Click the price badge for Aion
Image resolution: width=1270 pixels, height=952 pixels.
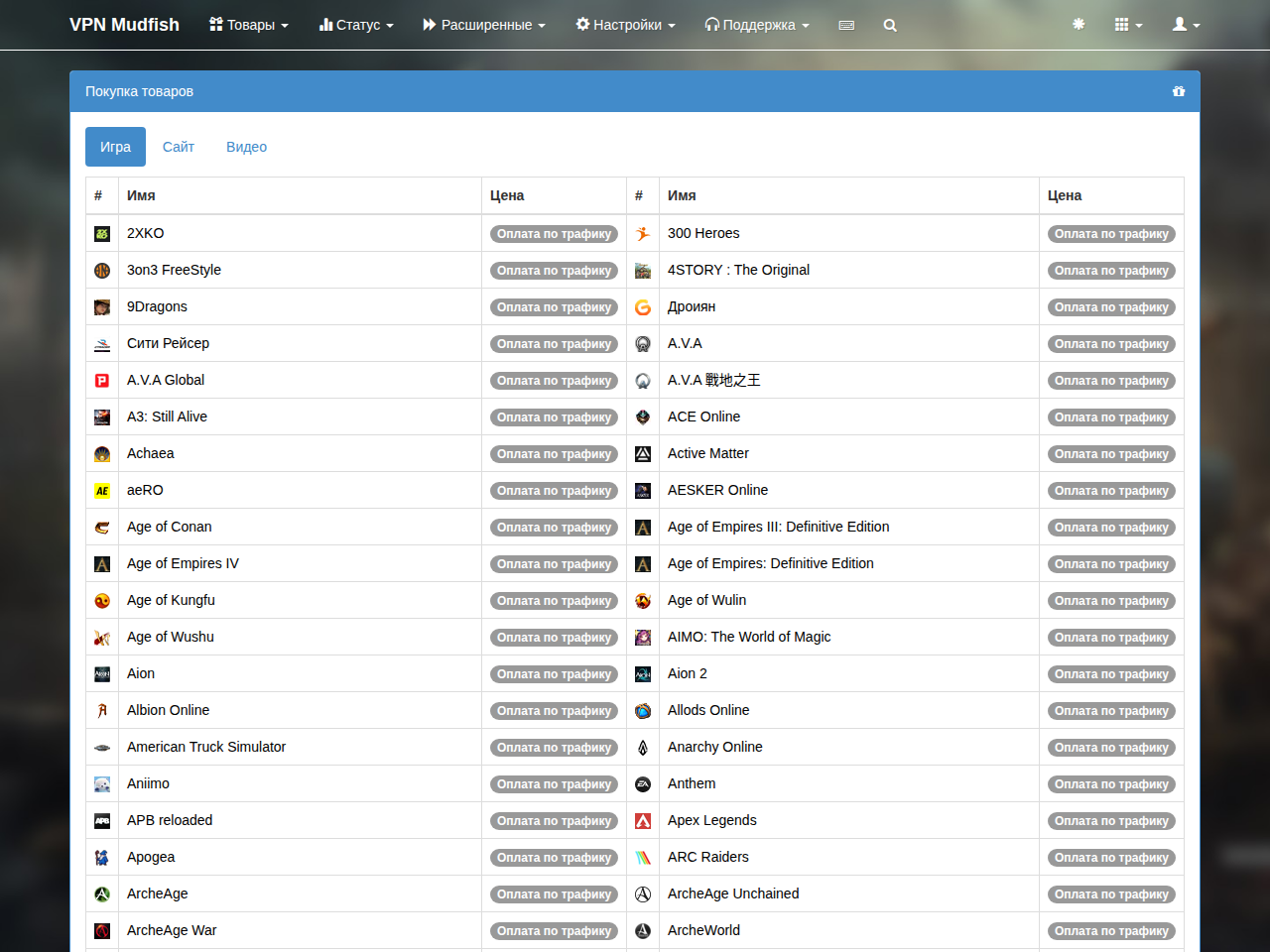[x=554, y=674]
